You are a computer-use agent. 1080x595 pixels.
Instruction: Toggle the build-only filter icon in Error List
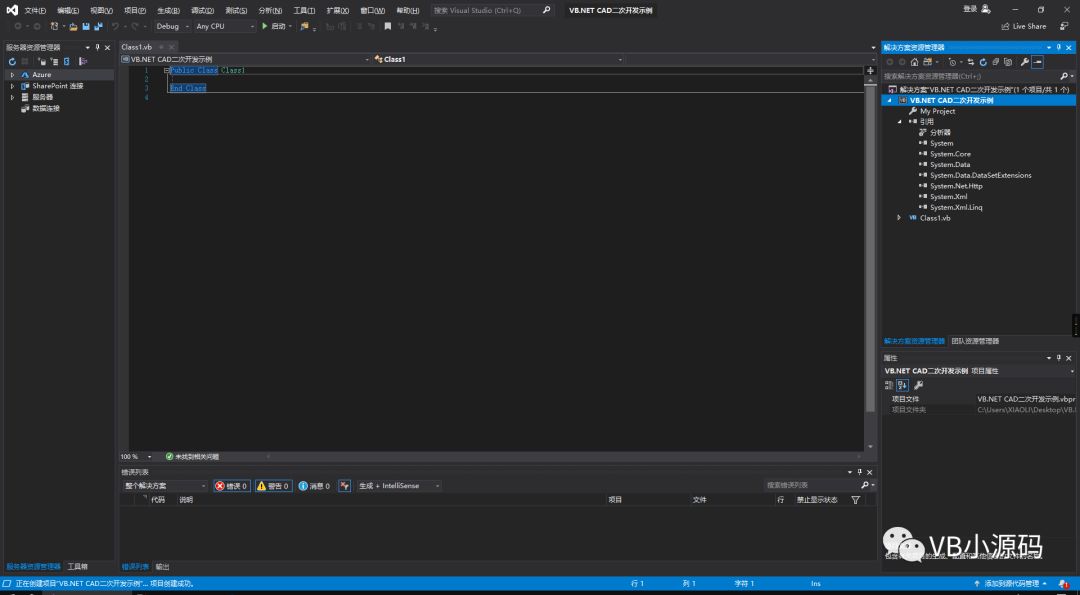pos(345,486)
